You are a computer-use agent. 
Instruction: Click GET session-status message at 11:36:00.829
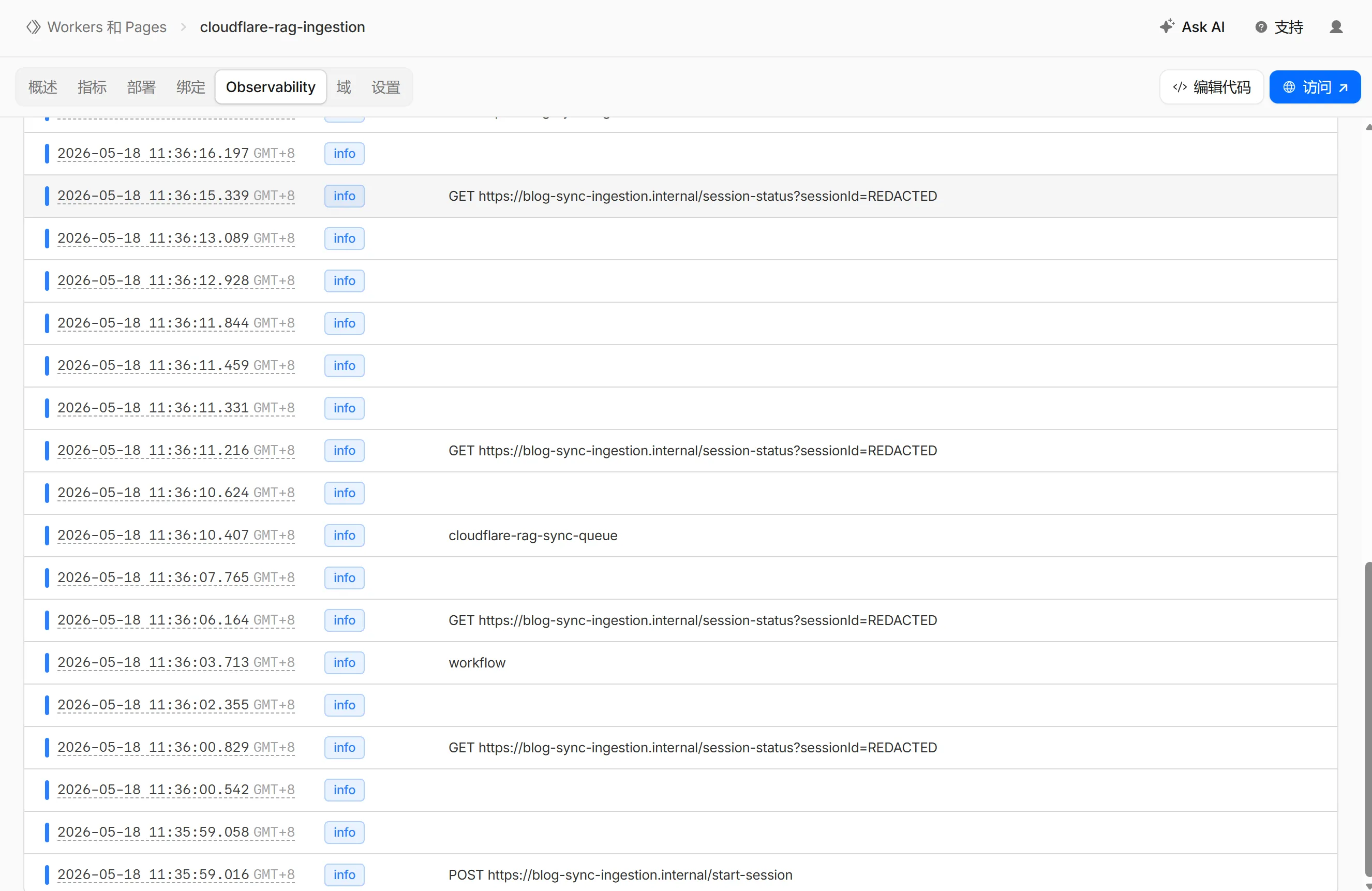[x=693, y=747]
